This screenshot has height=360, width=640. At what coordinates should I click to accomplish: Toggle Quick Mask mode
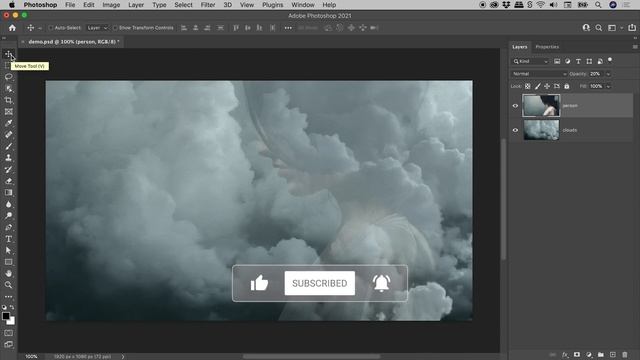[8, 333]
